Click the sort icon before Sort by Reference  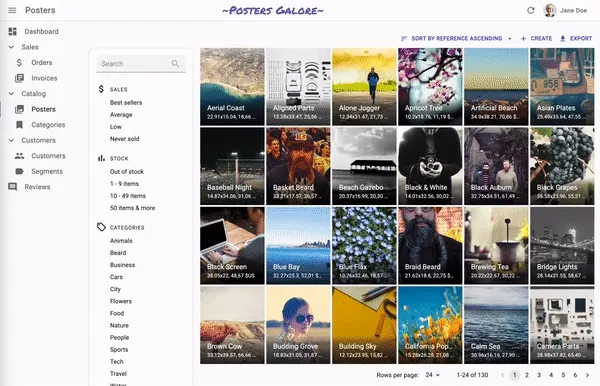pyautogui.click(x=404, y=38)
